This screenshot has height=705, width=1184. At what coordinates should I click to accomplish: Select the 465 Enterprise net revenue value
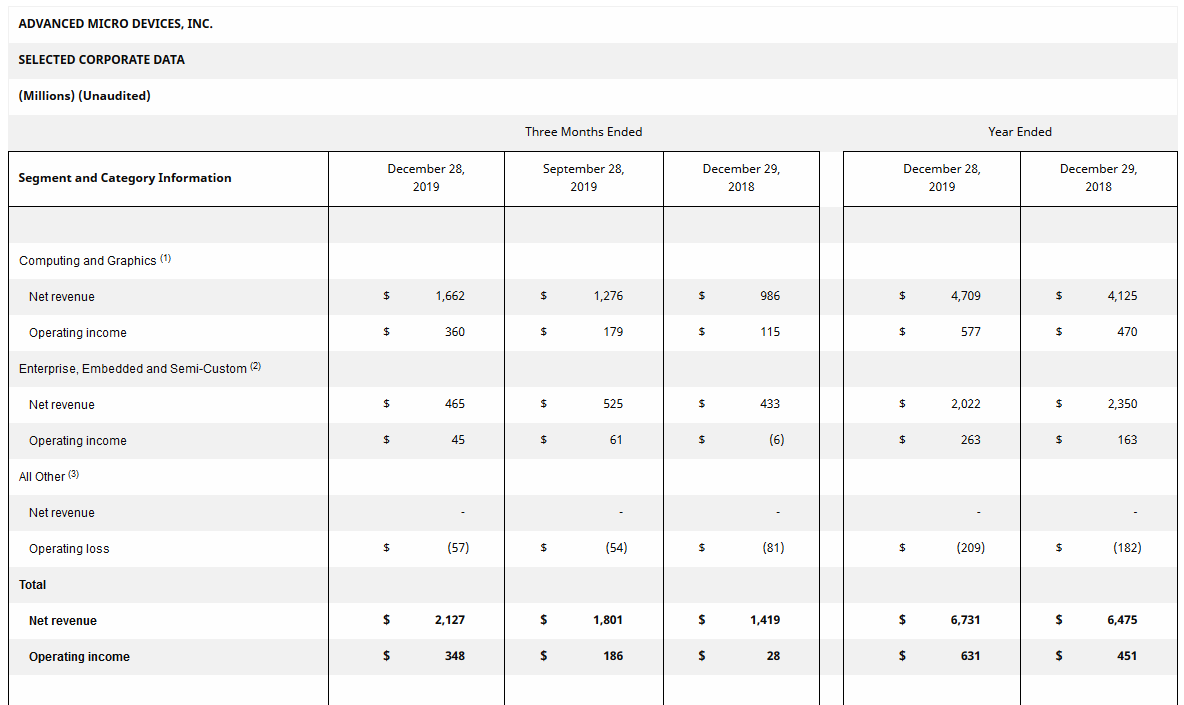(455, 404)
